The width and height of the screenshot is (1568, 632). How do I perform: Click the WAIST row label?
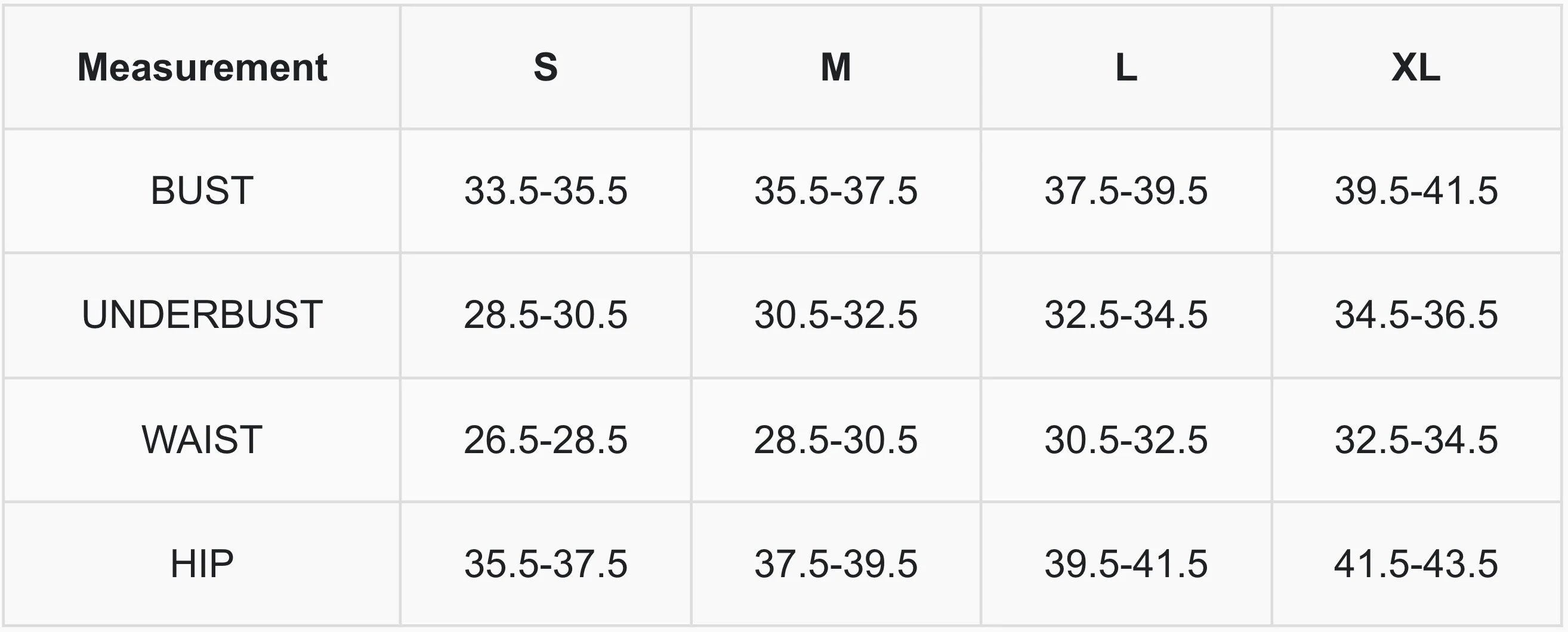tap(202, 439)
